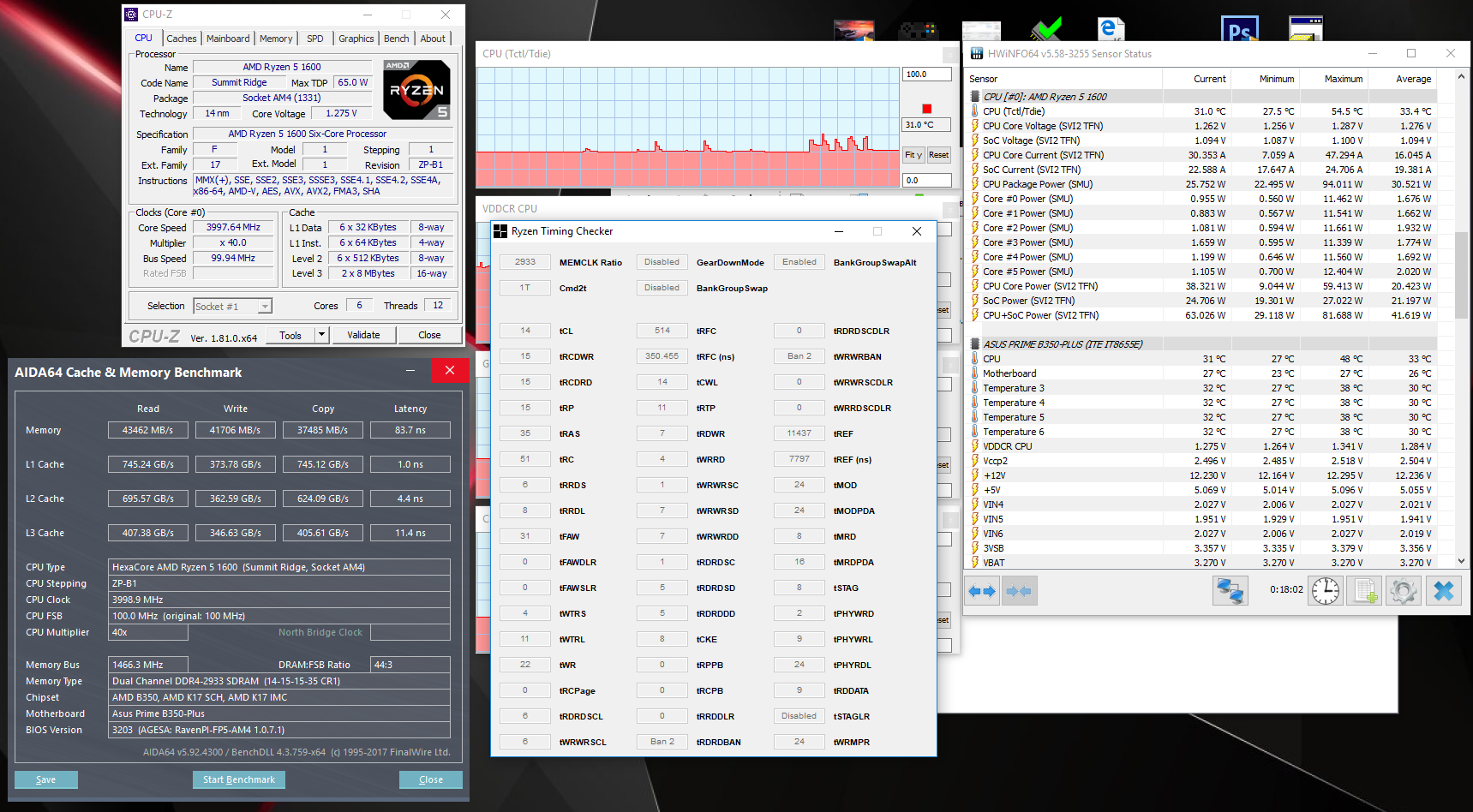Select the SPD tab in CPU-Z
Image resolution: width=1473 pixels, height=812 pixels.
coord(315,39)
